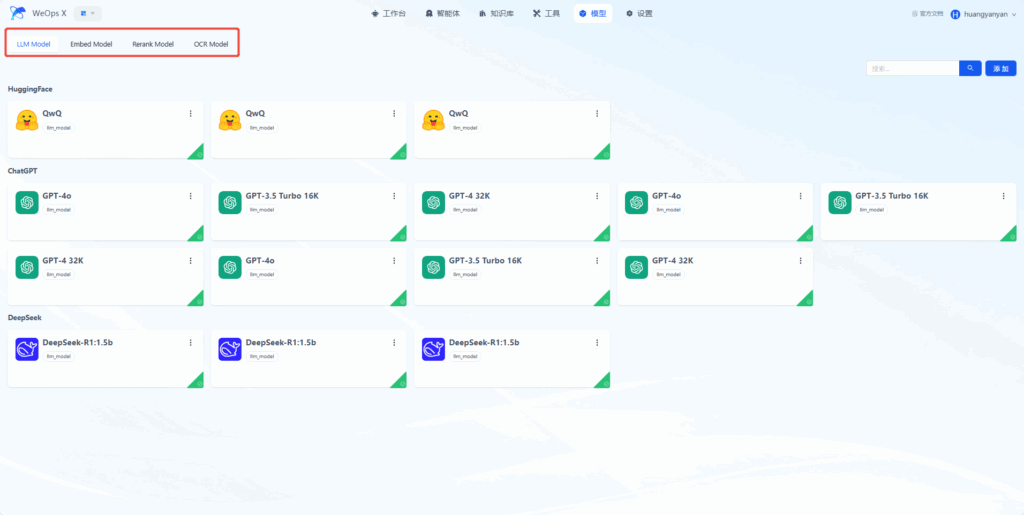Switch to the Rerank Model tab
The image size is (1024, 515).
point(153,44)
